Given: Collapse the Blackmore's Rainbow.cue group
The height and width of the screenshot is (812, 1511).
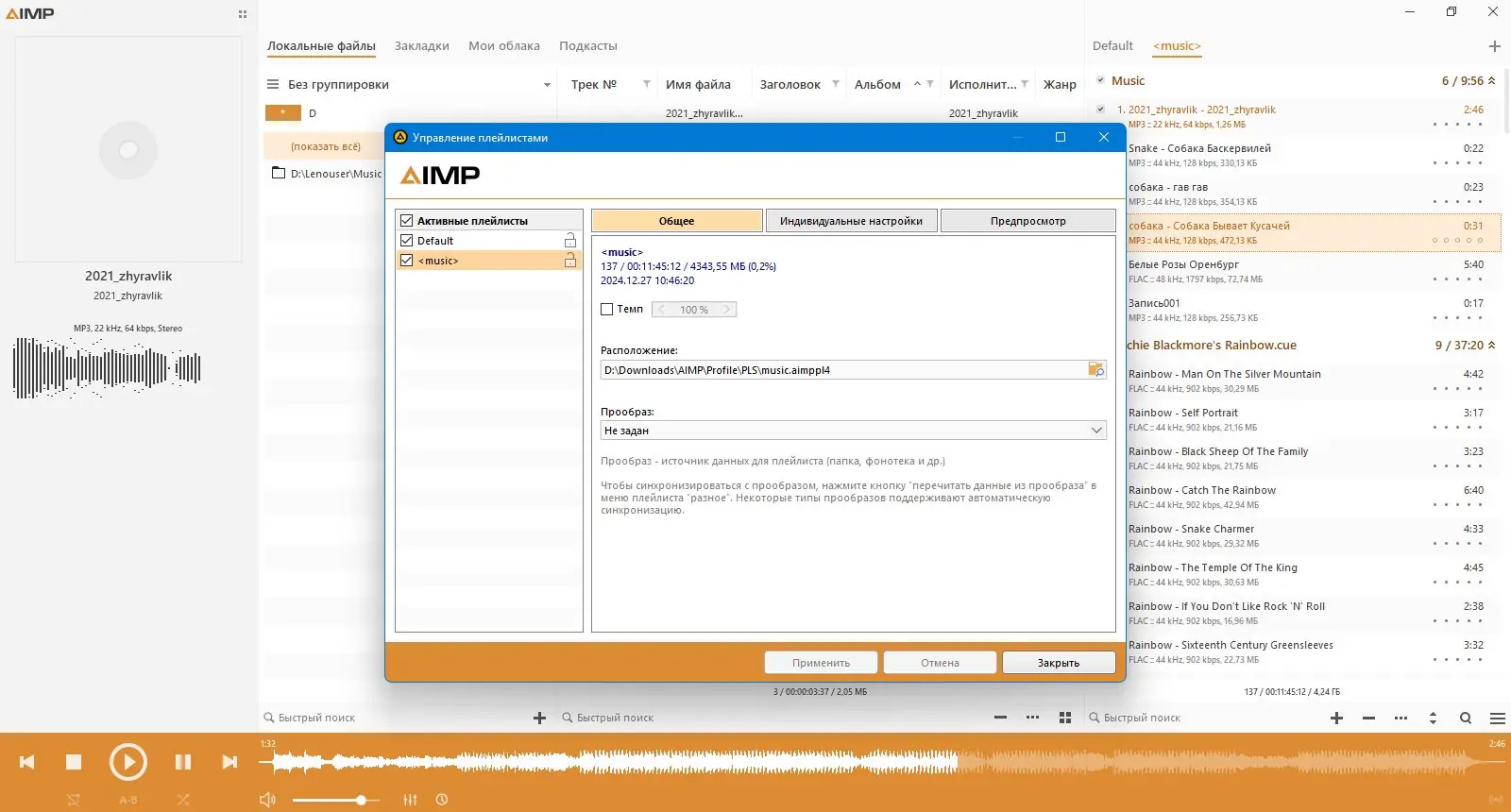Looking at the screenshot, I should tap(1491, 345).
